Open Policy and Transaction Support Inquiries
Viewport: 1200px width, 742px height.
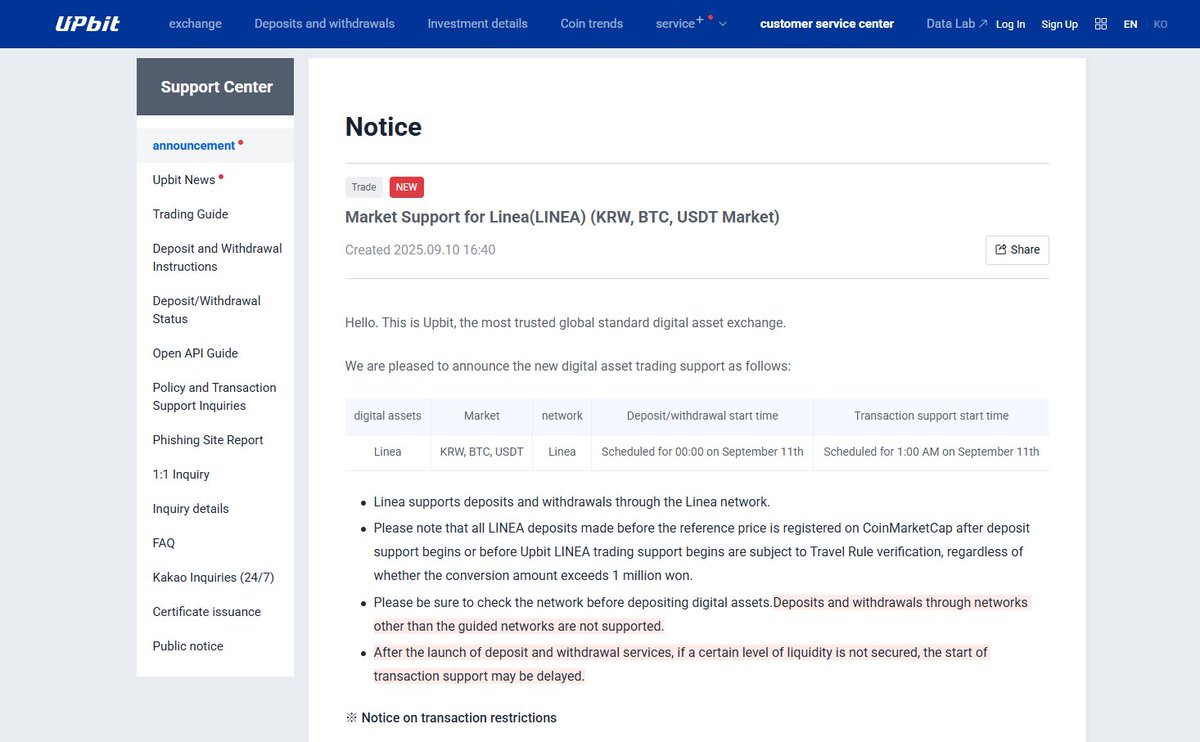click(x=215, y=396)
